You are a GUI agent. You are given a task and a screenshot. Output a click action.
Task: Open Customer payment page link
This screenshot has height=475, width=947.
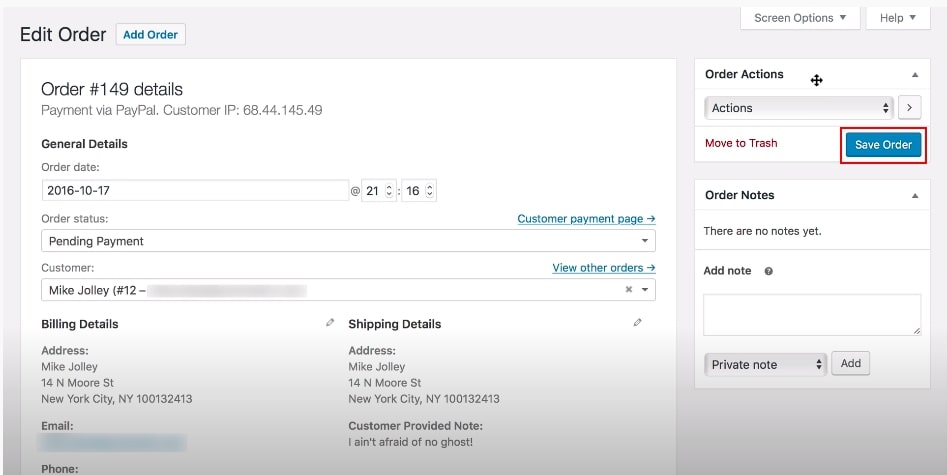tap(586, 219)
